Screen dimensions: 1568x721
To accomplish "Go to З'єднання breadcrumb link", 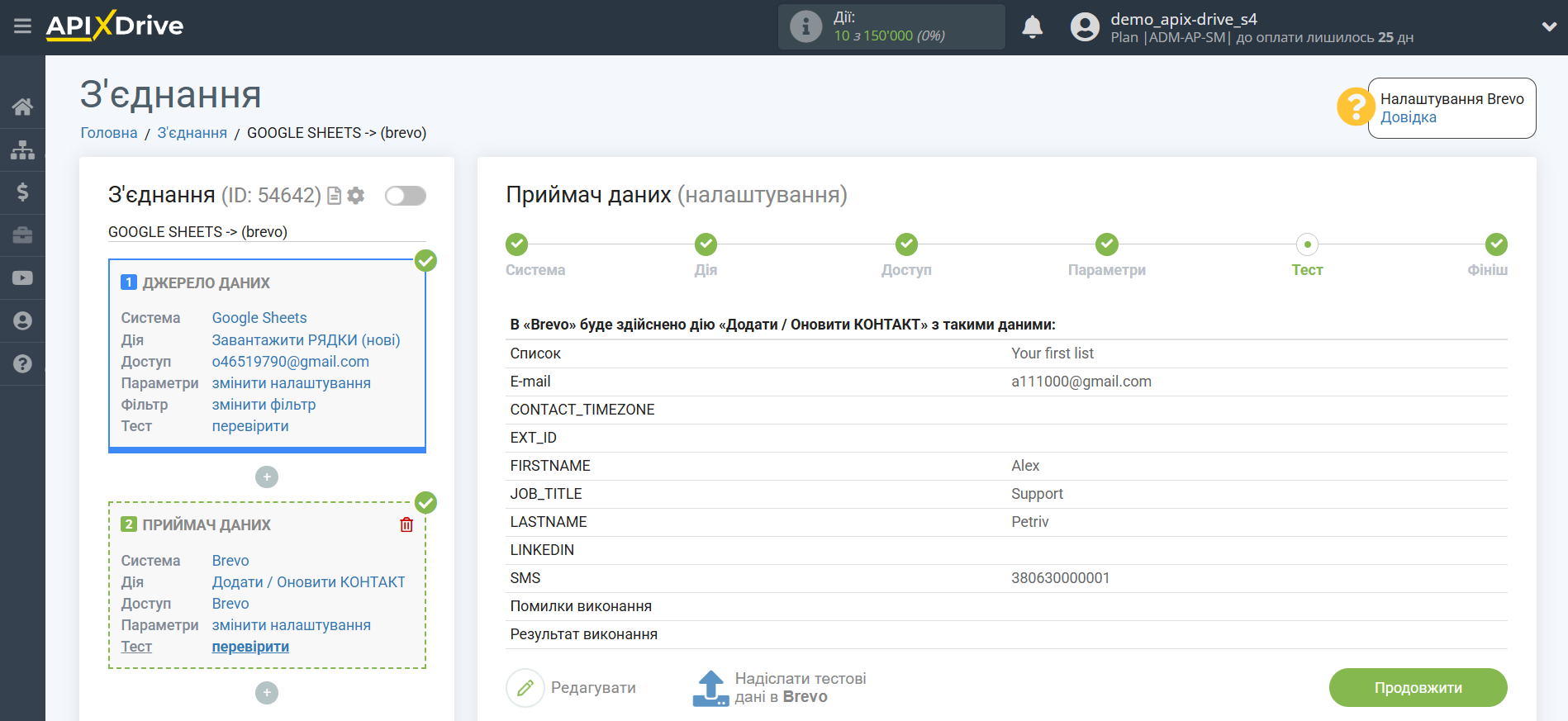I will (192, 133).
